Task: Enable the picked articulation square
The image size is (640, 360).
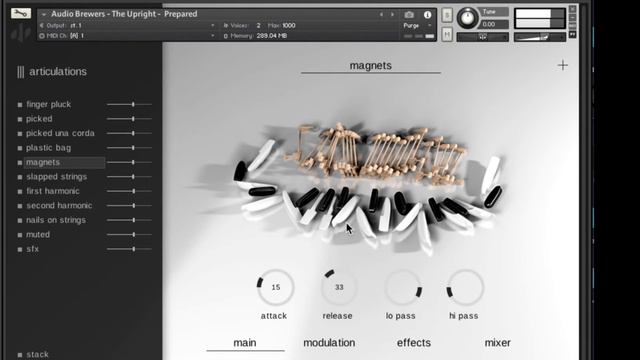Action: [20, 119]
